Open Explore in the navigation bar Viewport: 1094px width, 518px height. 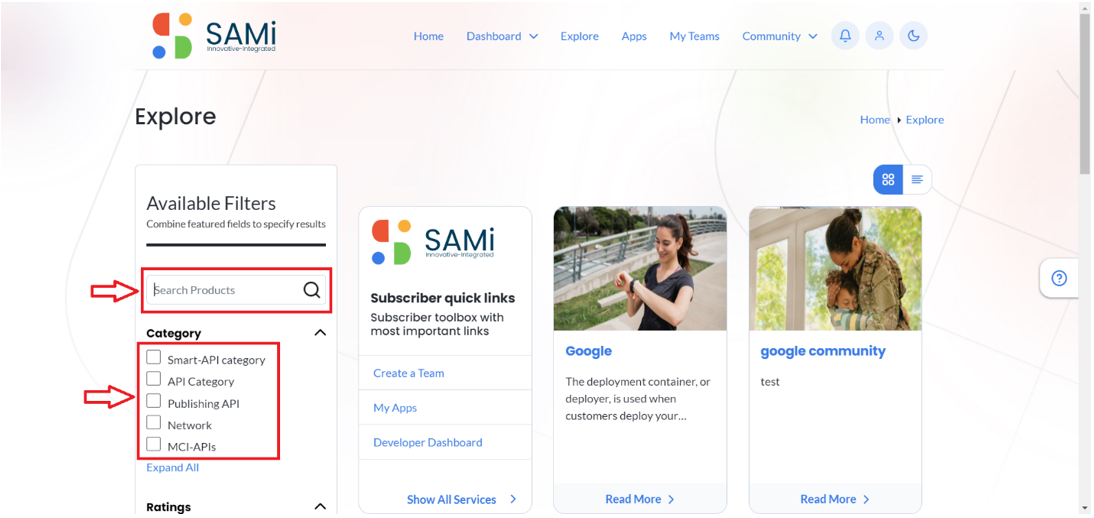[x=580, y=36]
